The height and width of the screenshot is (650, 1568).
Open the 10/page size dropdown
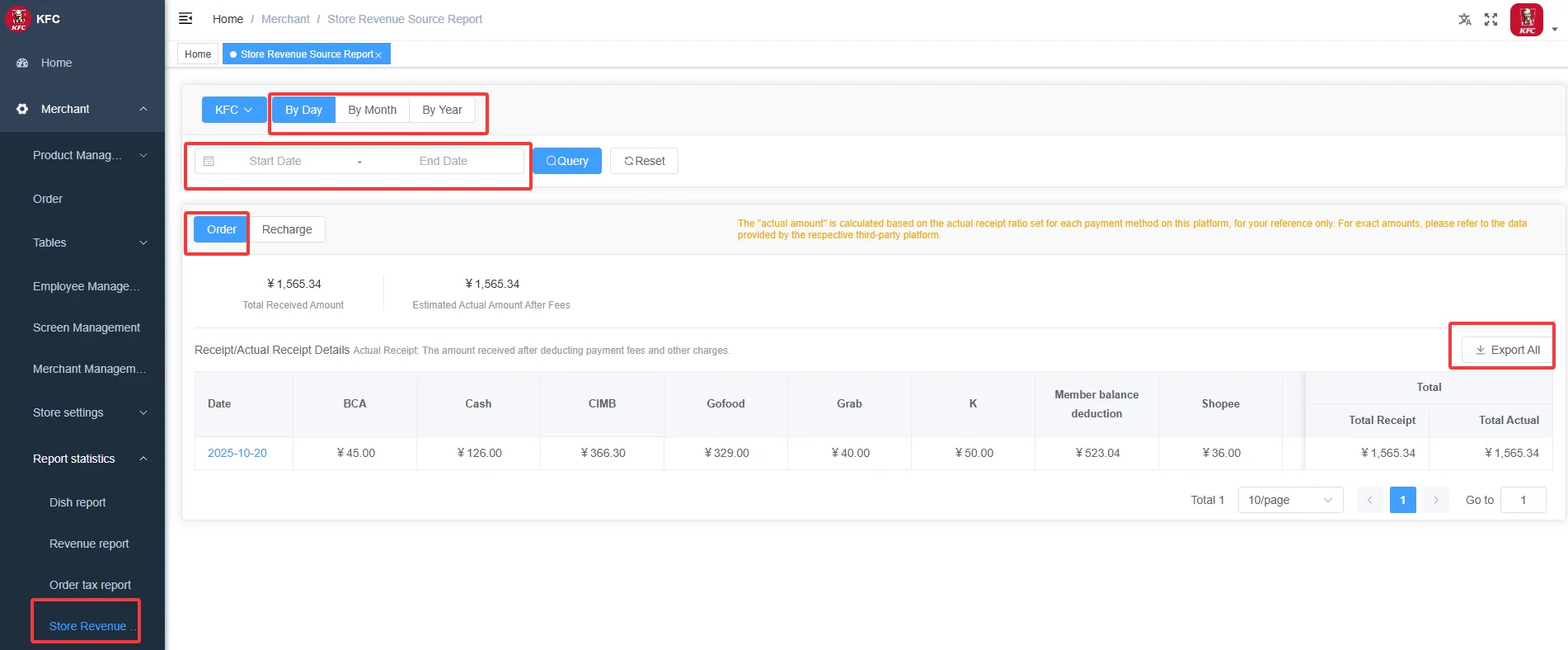click(1290, 500)
